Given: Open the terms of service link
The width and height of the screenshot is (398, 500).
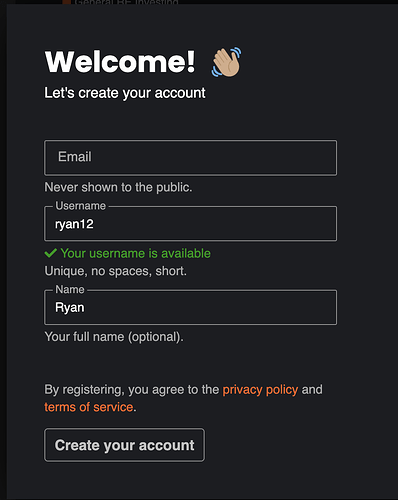Looking at the screenshot, I should click(x=89, y=407).
